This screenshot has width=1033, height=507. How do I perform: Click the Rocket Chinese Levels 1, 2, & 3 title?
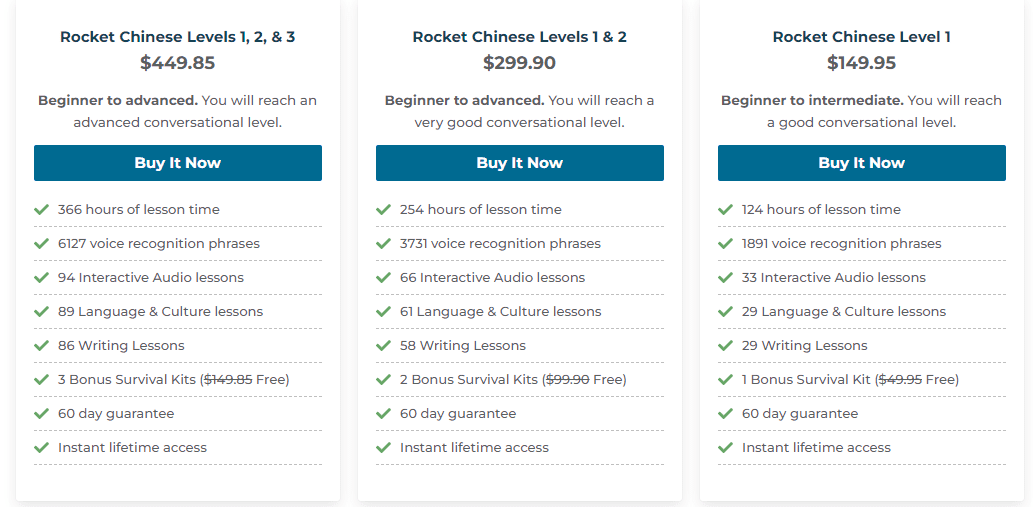click(178, 37)
